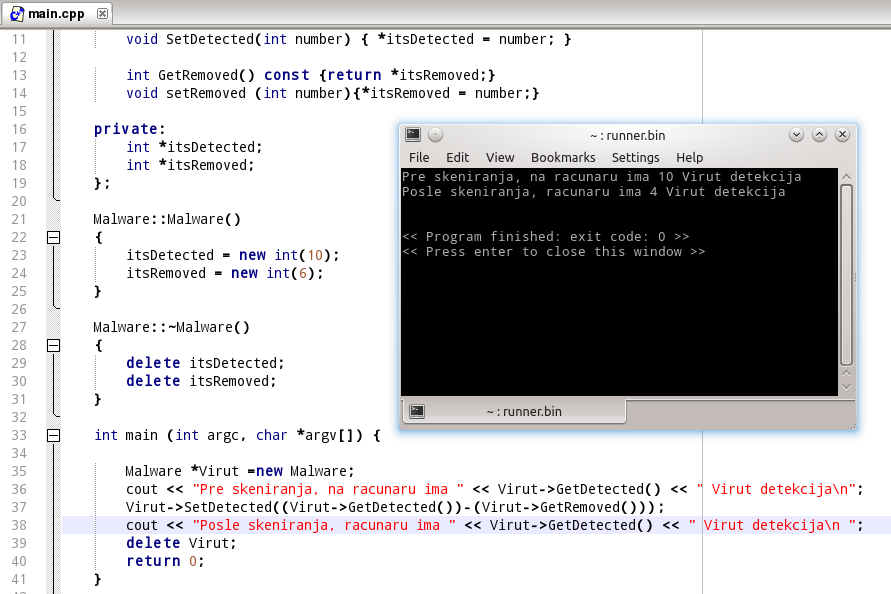Click line number 11 in the gutter

[19, 39]
